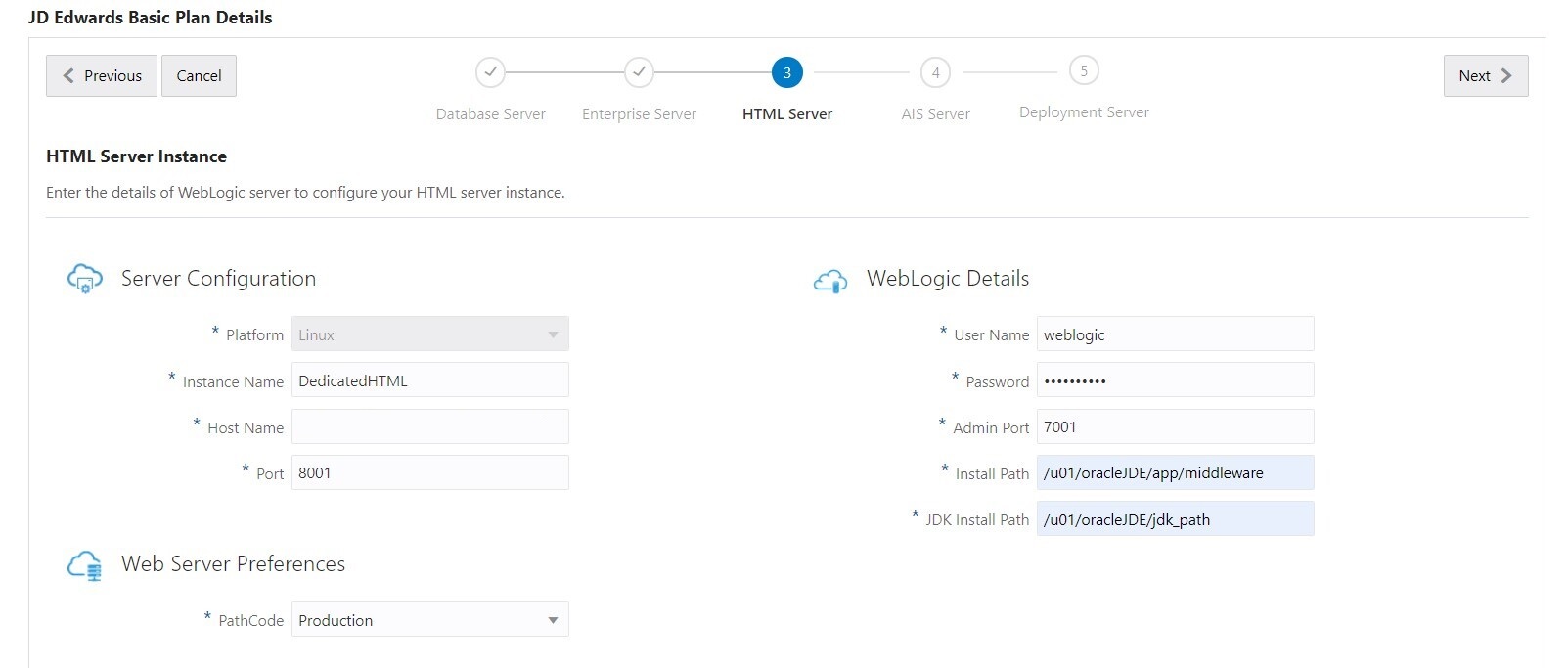The image size is (1568, 668).
Task: Click the Instance Name label
Action: point(233,381)
